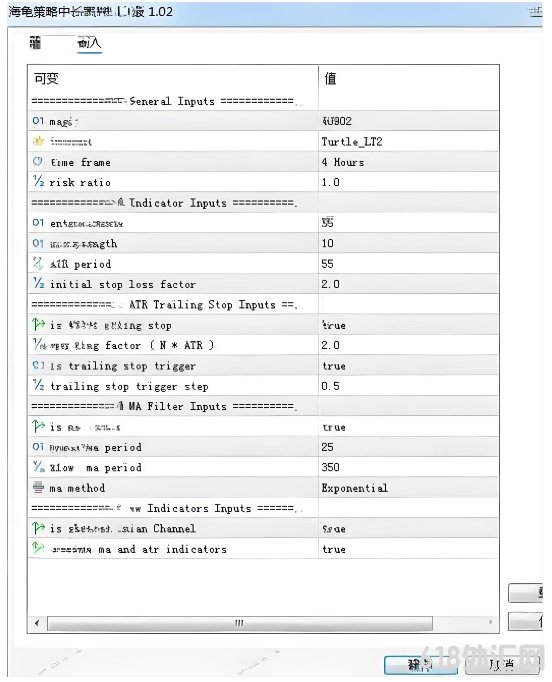
Task: Switch to the first tab left of 输入
Action: coord(36,43)
